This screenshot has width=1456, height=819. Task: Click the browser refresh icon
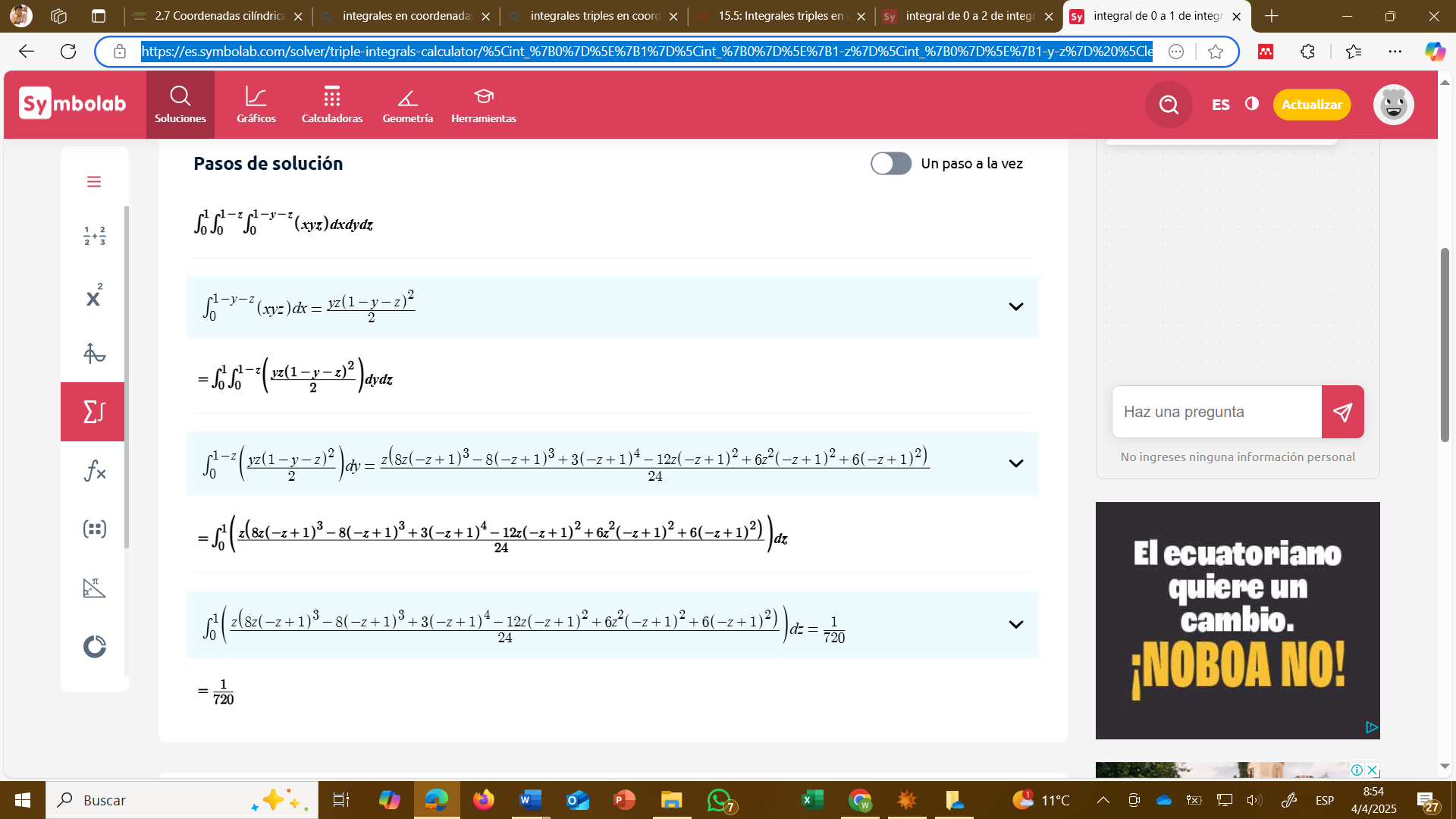tap(68, 52)
